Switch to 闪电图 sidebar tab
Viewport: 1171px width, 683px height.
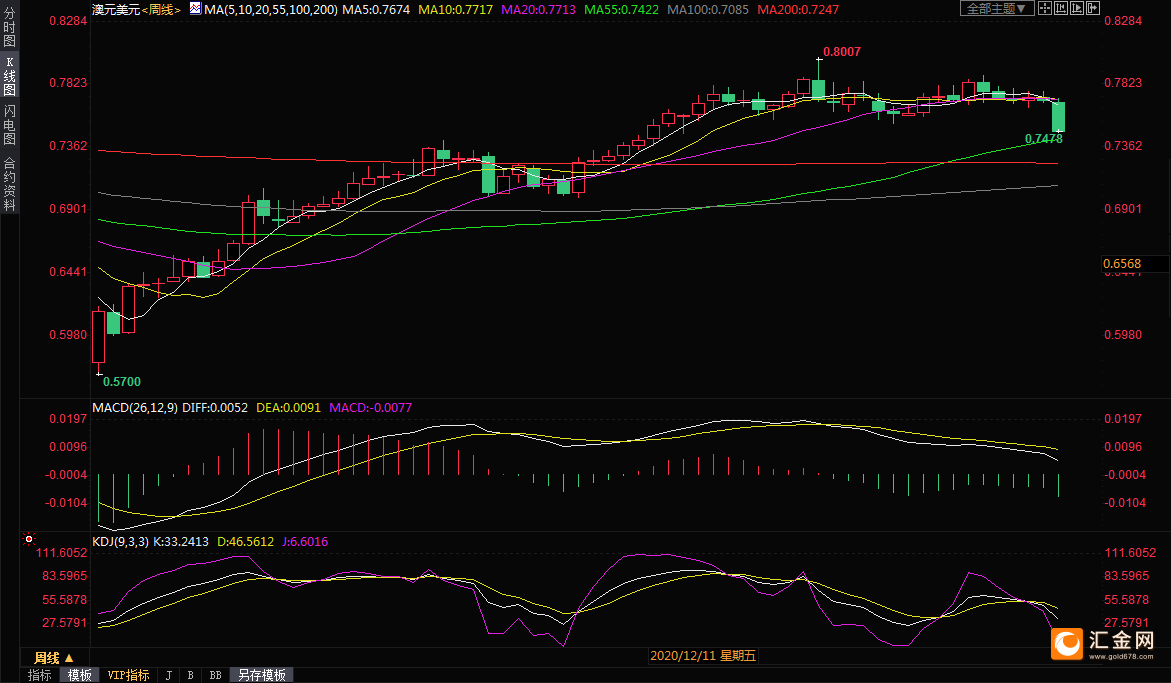point(9,124)
